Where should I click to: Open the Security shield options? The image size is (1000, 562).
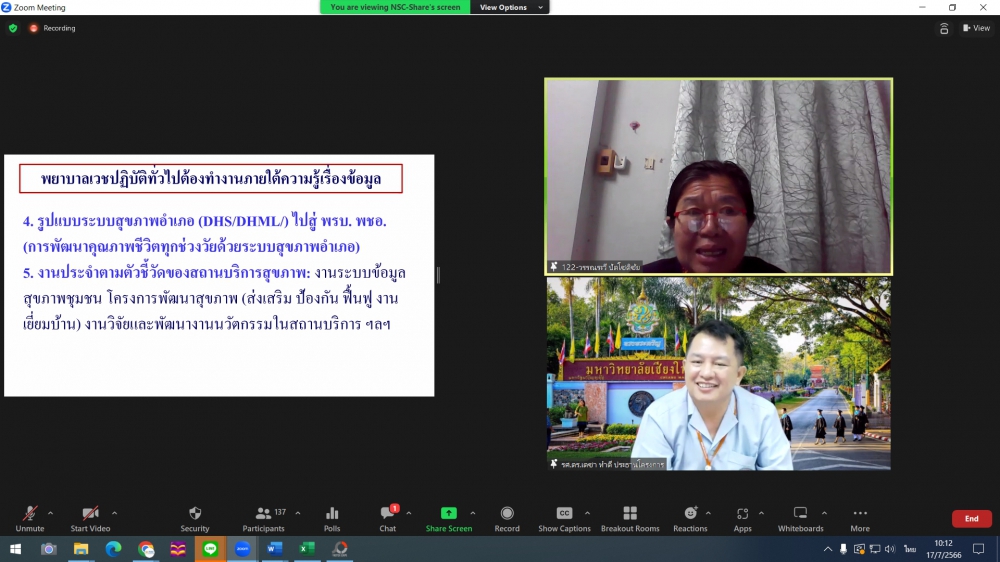(x=195, y=518)
